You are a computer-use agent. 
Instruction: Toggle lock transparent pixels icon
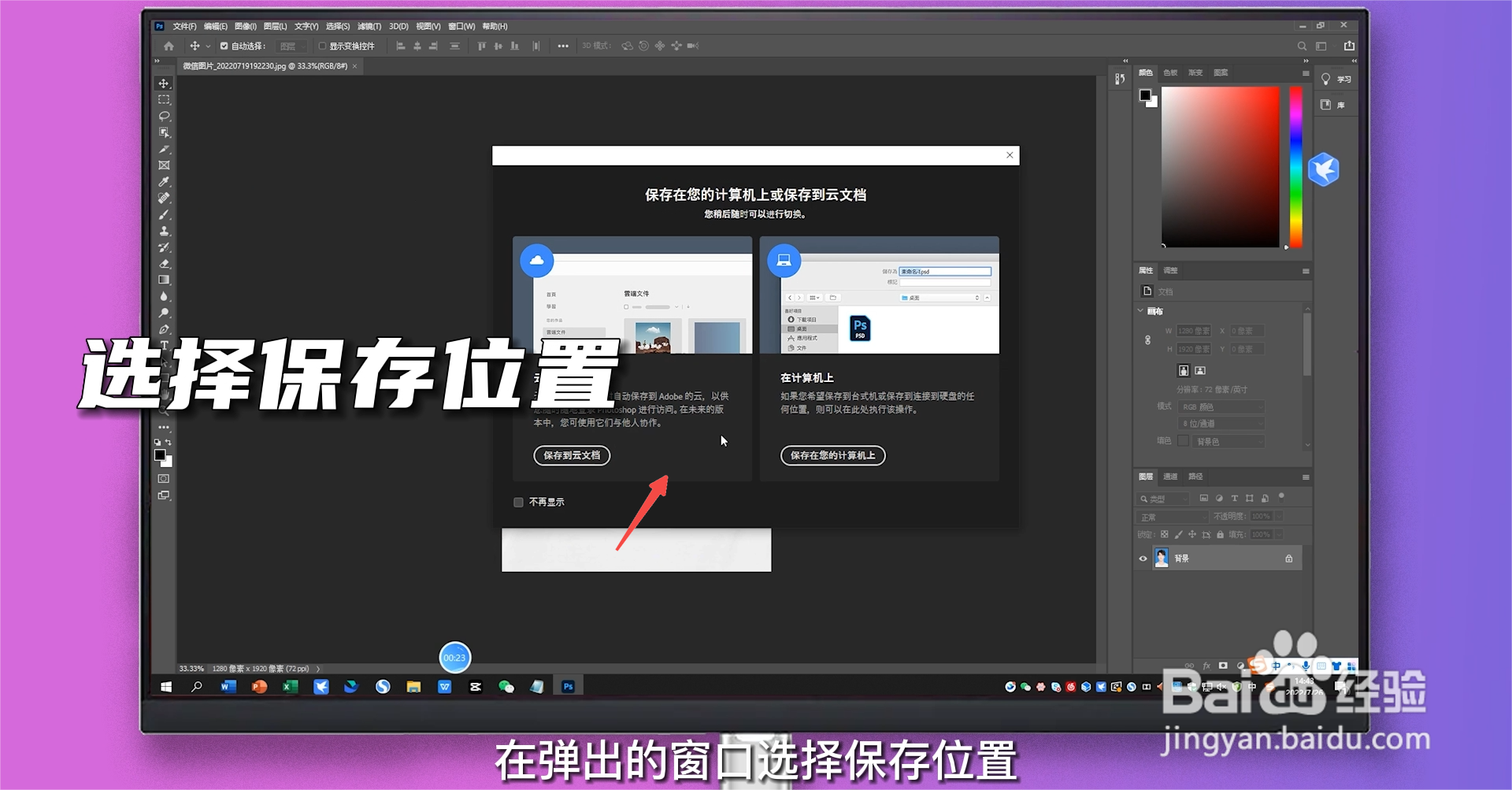(x=1165, y=535)
